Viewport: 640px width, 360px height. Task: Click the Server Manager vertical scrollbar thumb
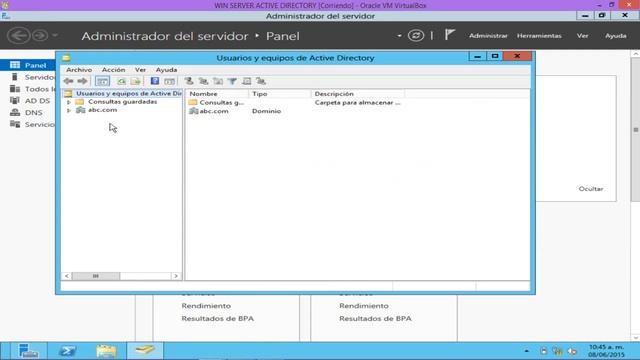point(636,129)
